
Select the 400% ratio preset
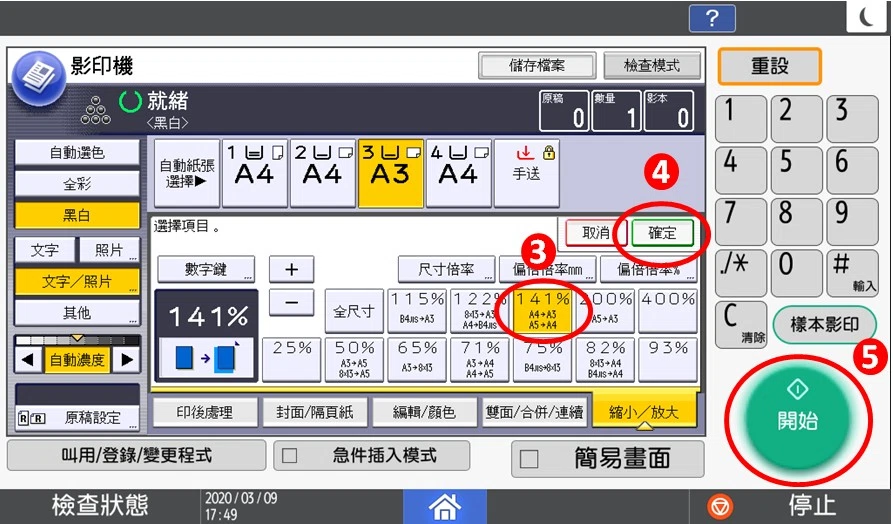[668, 311]
